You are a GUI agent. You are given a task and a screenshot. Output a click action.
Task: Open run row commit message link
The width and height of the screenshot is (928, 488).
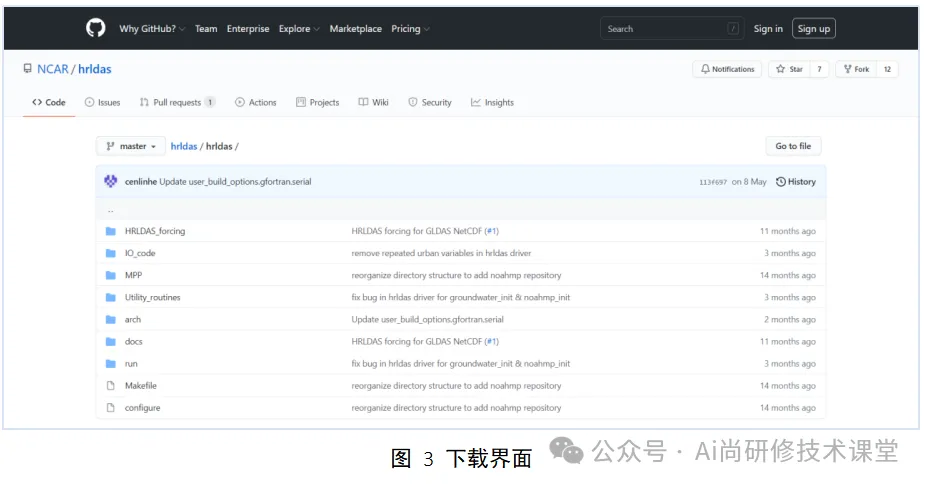click(460, 364)
